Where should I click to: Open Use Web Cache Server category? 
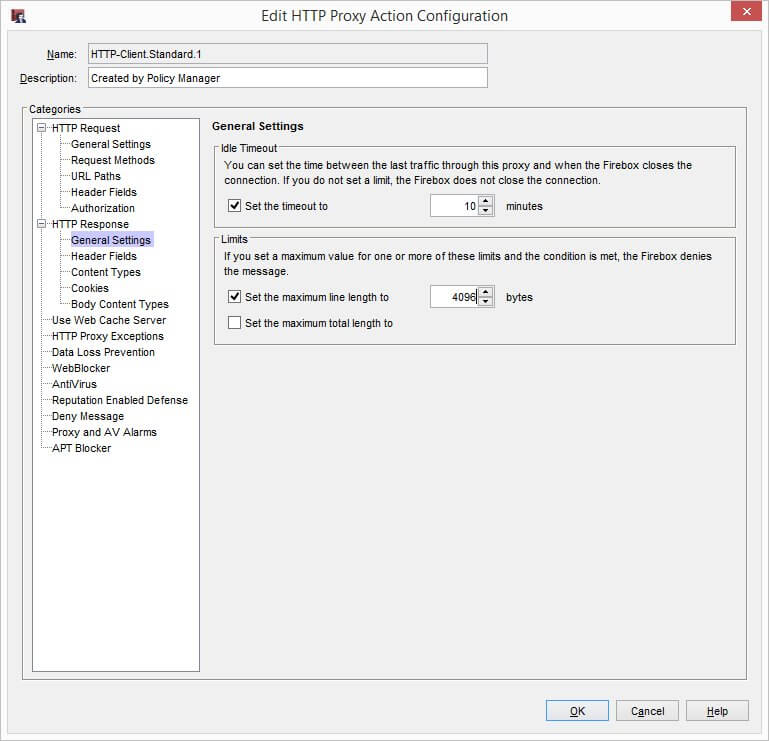coord(109,320)
